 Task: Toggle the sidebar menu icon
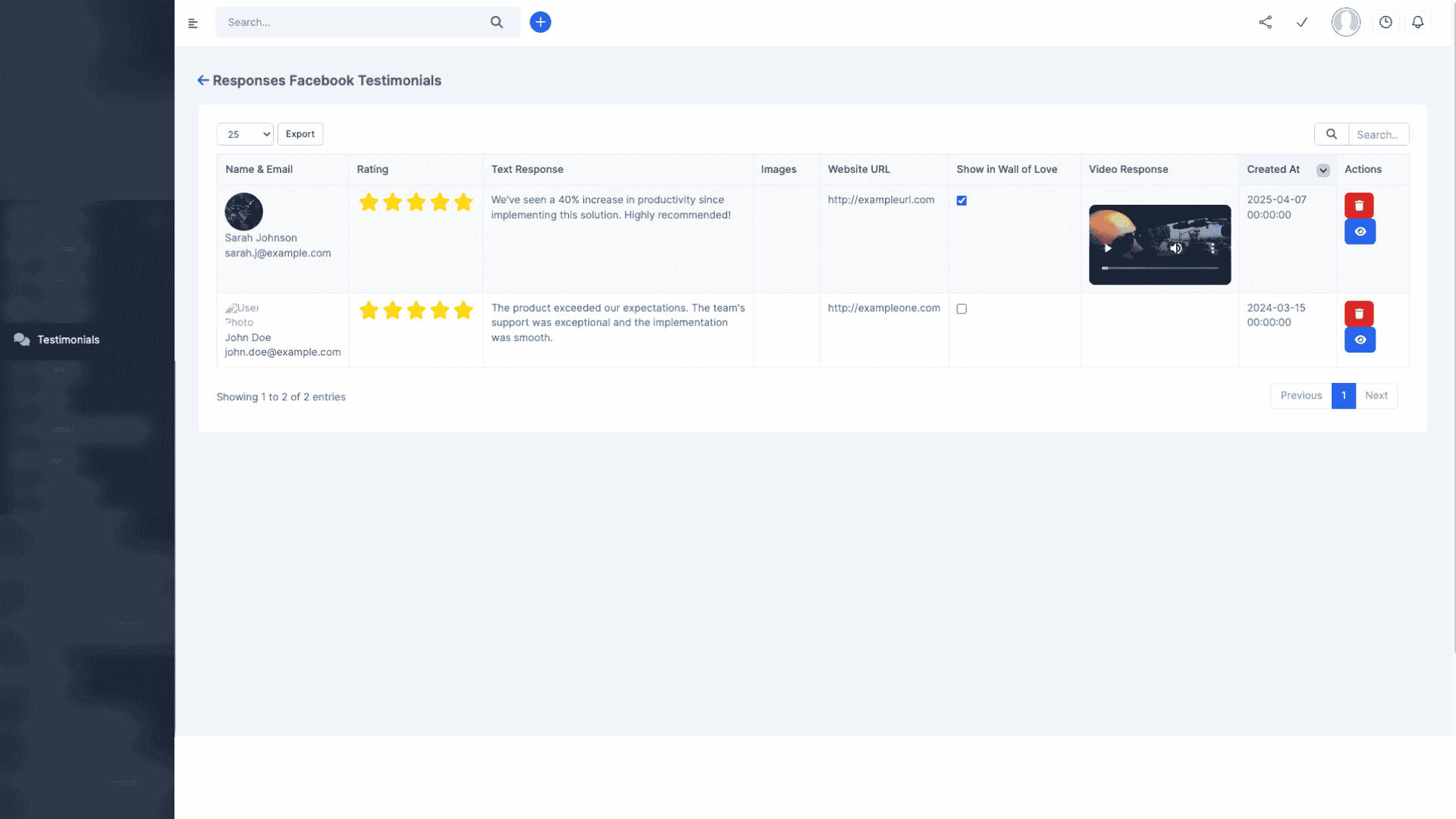(193, 23)
